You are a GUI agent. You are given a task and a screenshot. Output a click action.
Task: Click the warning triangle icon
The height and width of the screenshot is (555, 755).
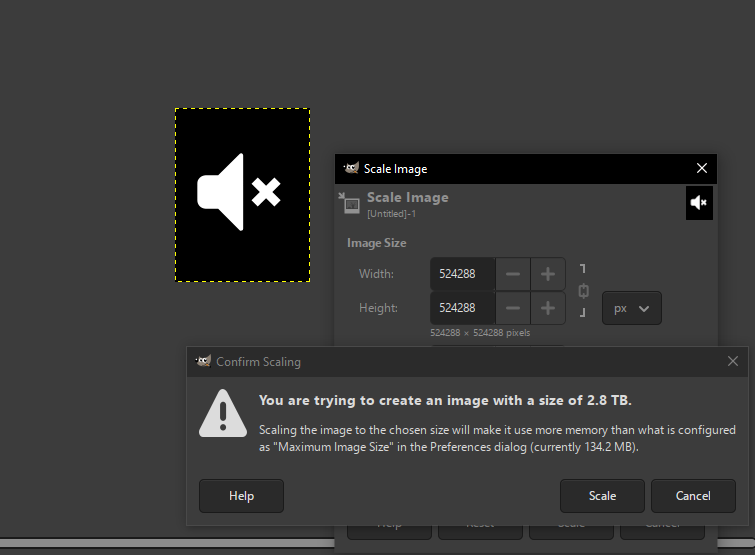(223, 414)
